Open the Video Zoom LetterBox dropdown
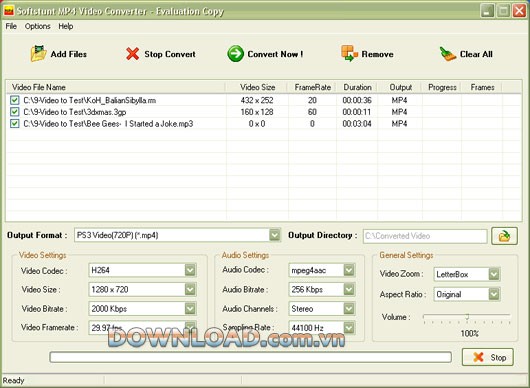This screenshot has width=530, height=388. pyautogui.click(x=494, y=274)
